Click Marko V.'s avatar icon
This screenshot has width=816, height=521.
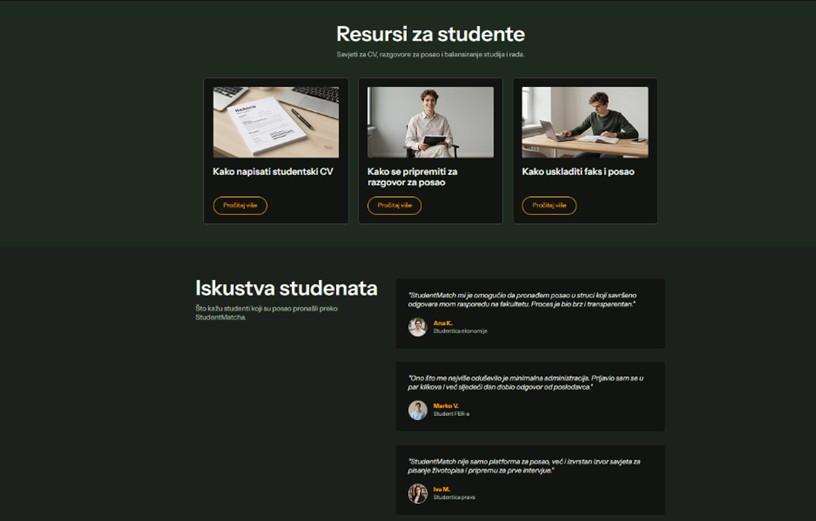point(417,410)
